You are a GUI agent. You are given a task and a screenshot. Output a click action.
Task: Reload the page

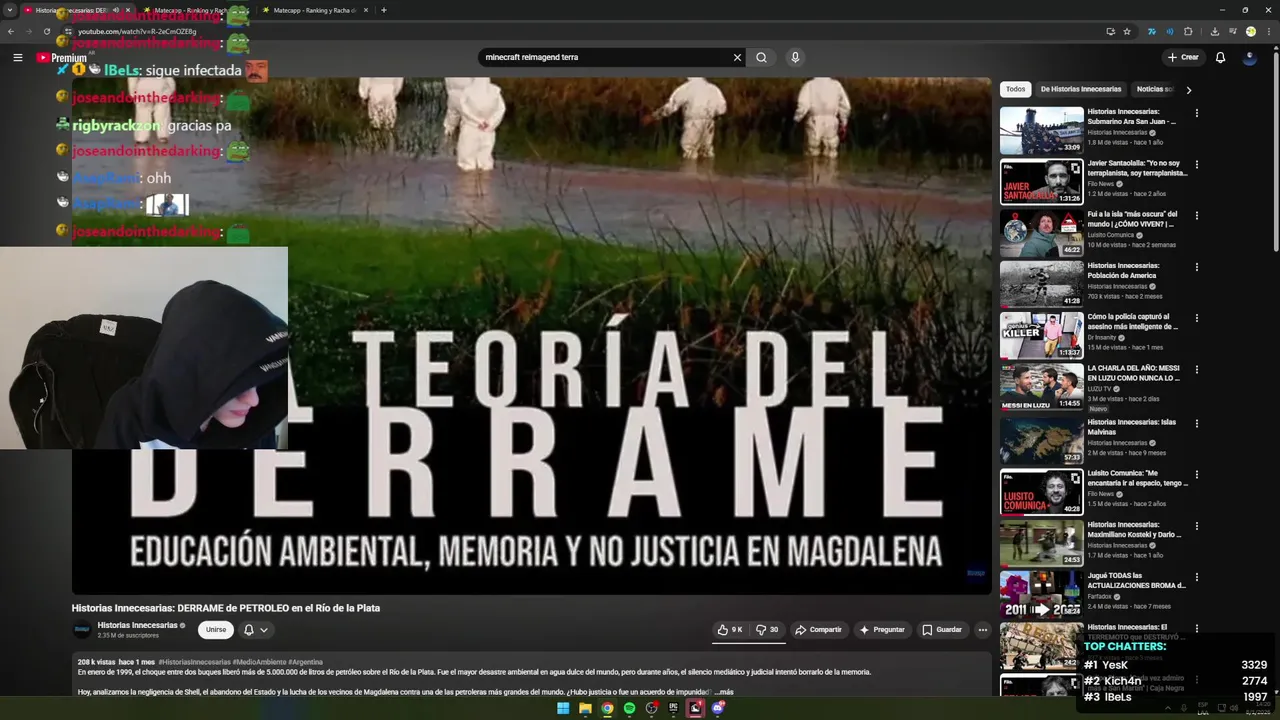click(x=46, y=31)
